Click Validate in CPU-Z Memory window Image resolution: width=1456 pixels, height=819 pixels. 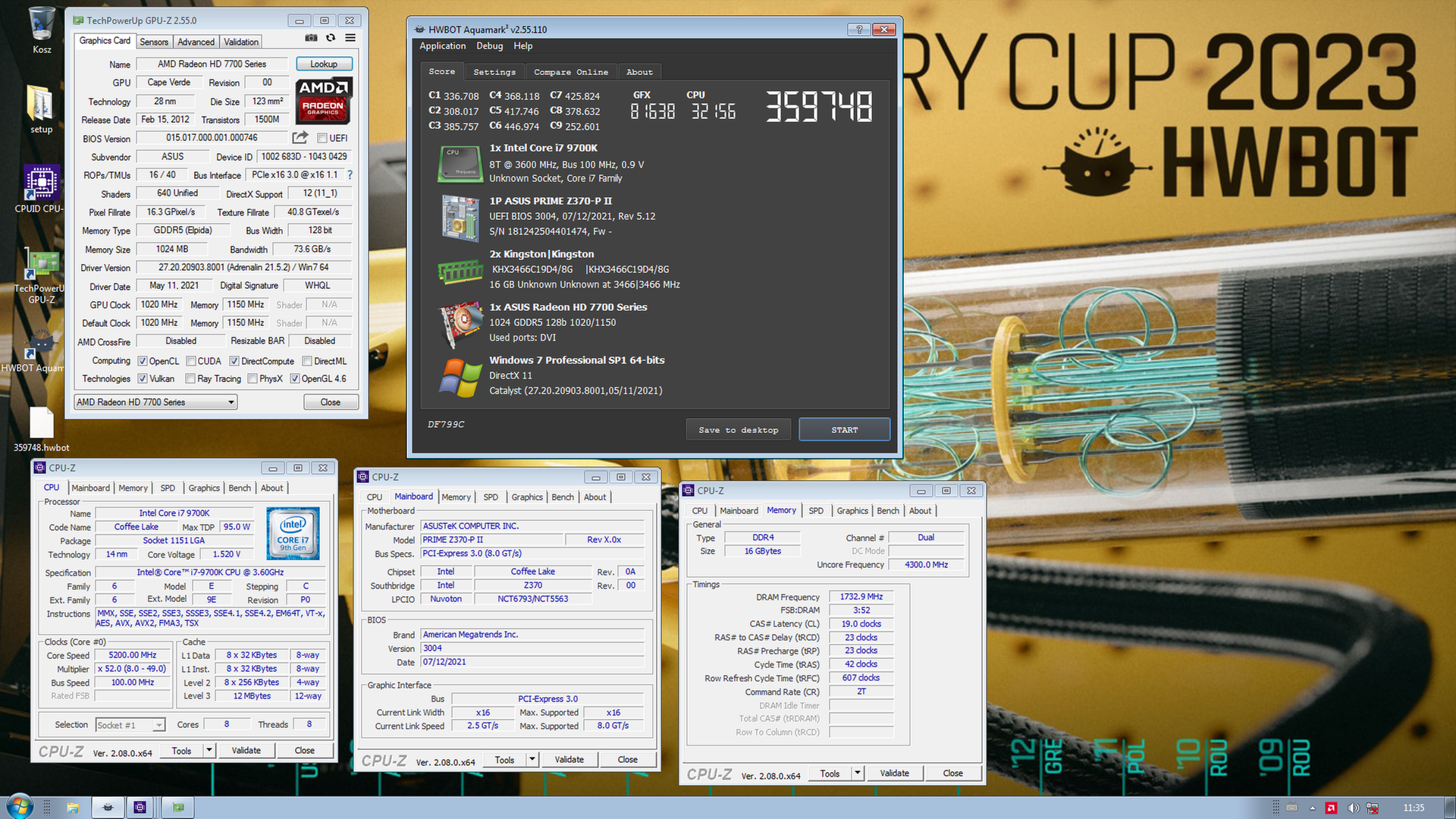[x=895, y=773]
